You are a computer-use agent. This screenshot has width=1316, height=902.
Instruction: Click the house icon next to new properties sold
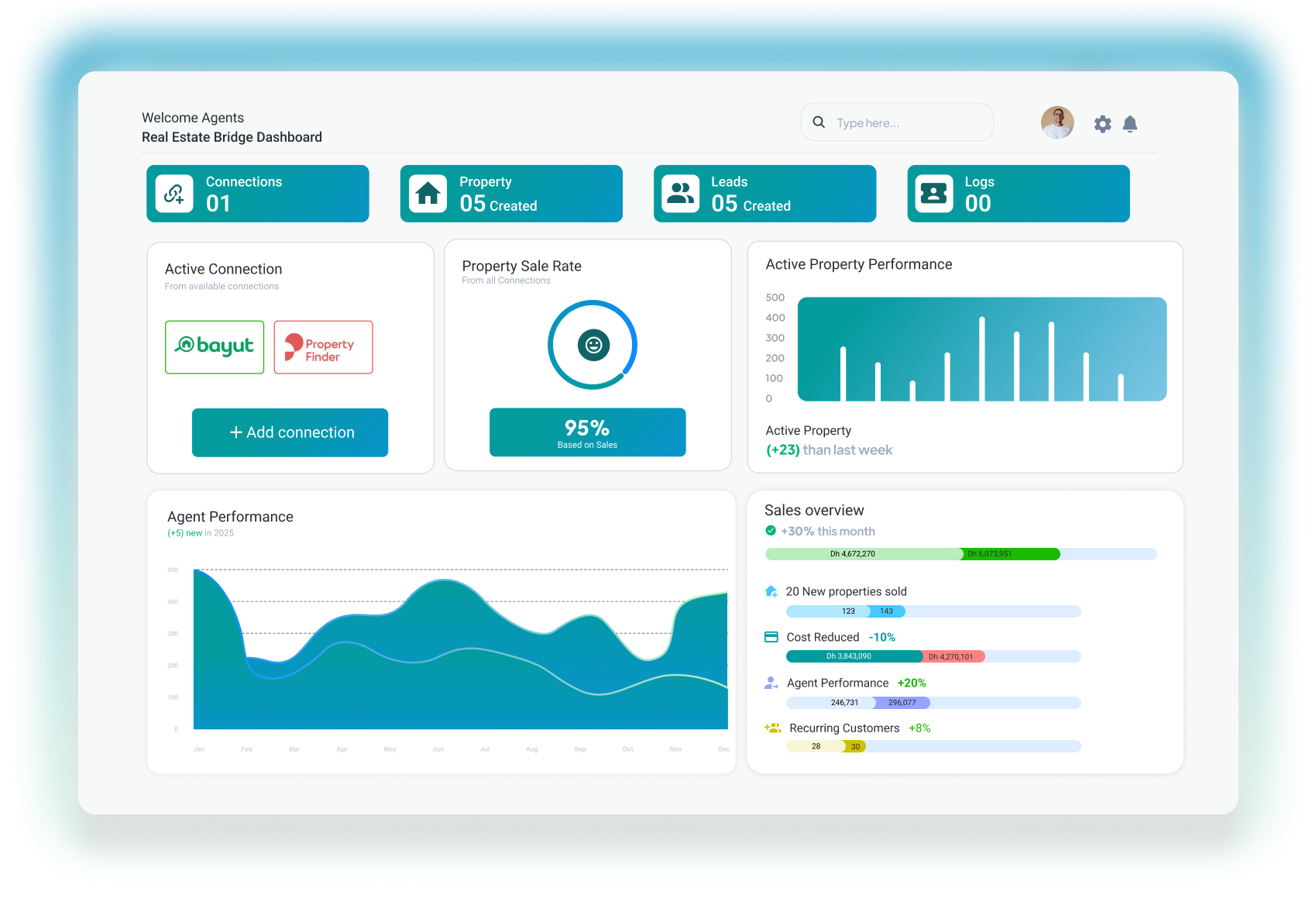771,590
